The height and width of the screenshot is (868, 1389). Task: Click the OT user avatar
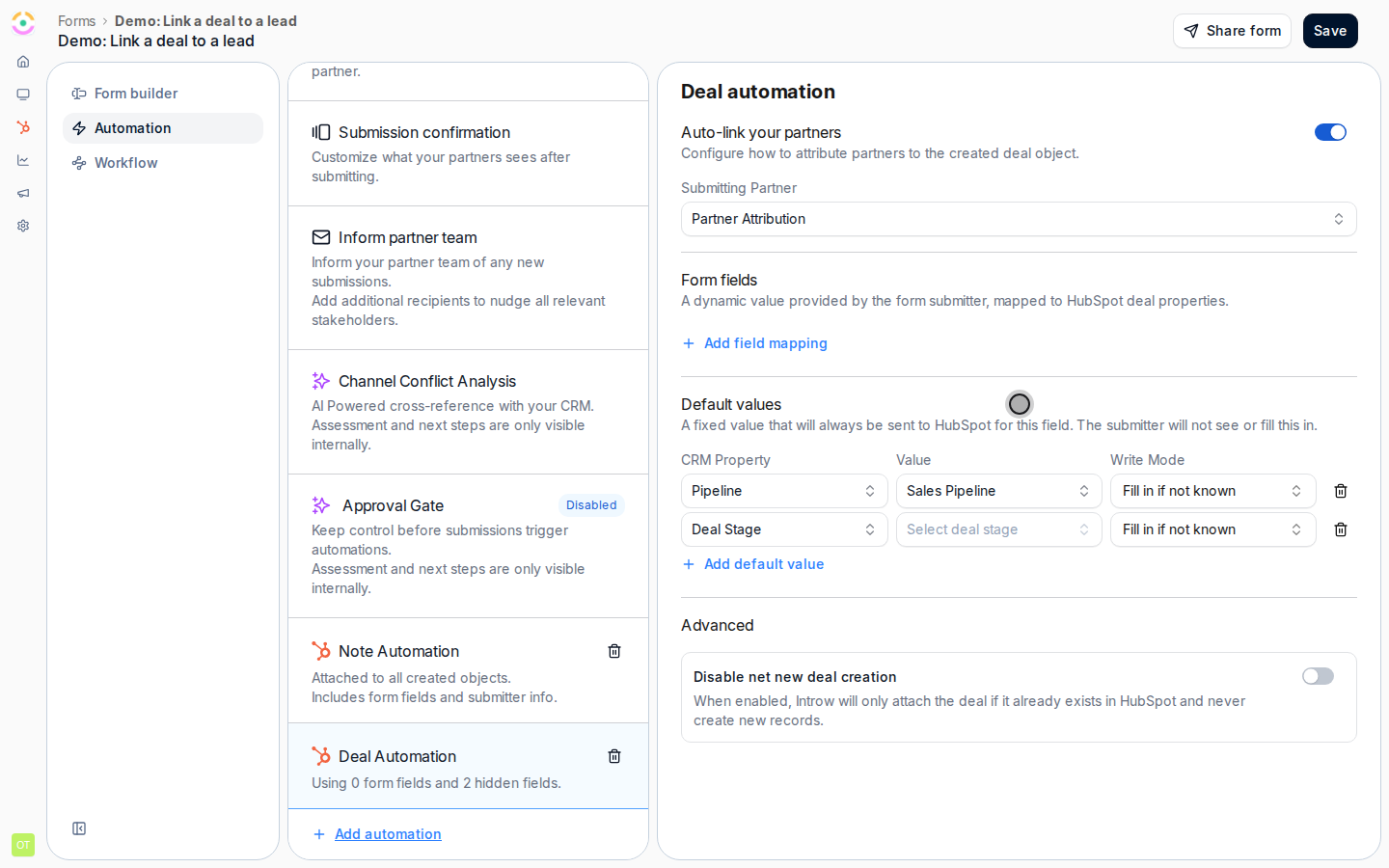coord(23,845)
